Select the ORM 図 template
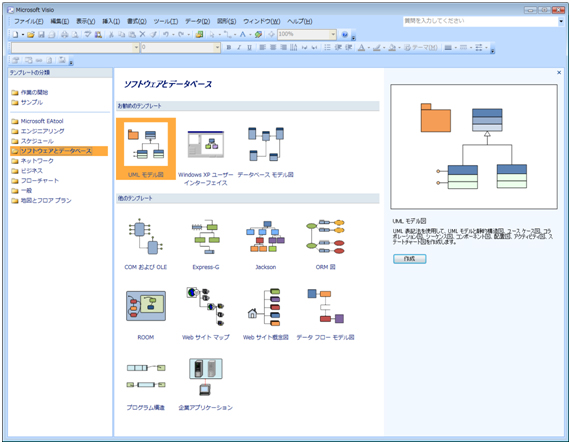 click(x=325, y=244)
